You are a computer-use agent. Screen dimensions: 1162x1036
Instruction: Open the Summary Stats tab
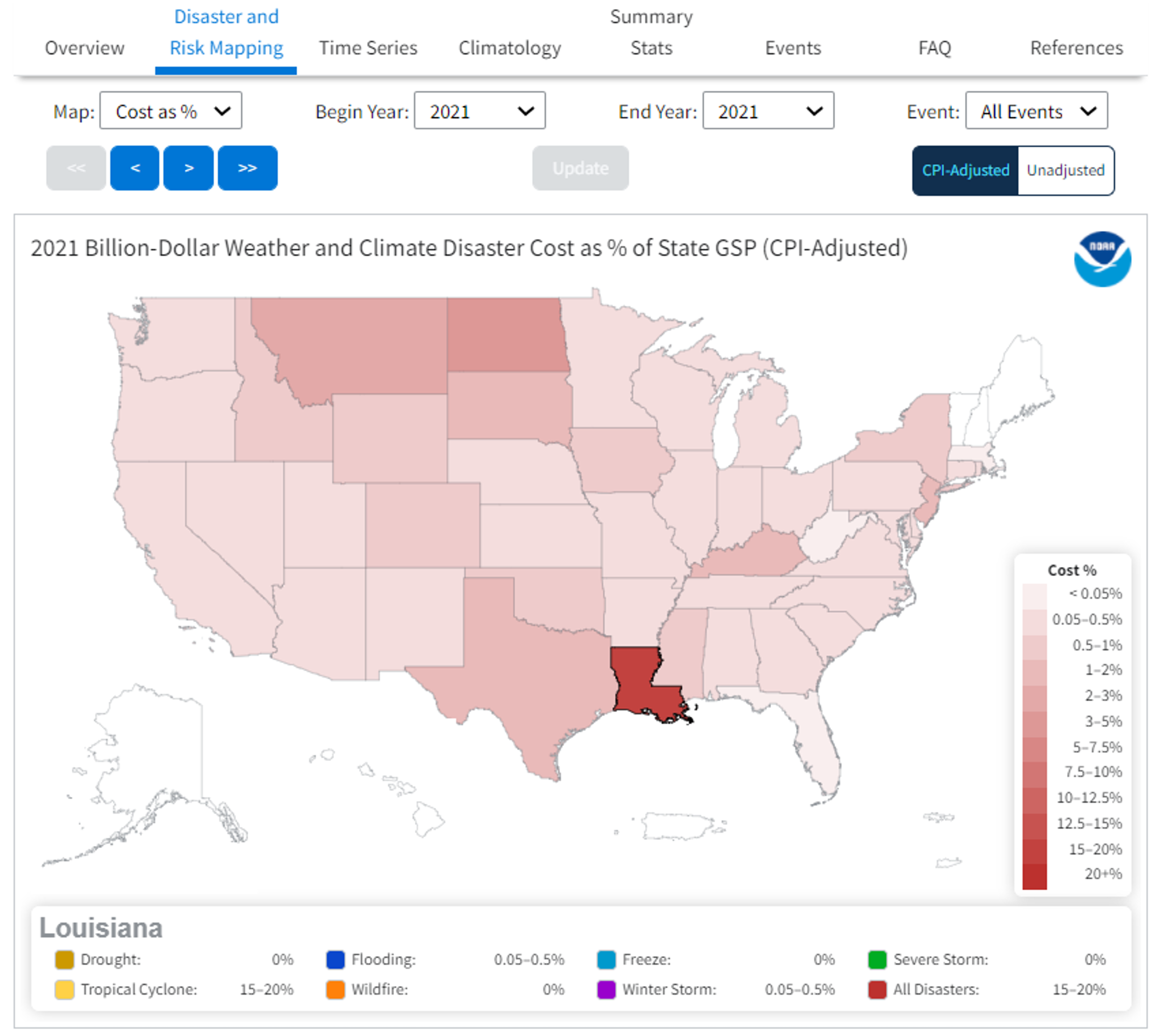[x=651, y=33]
